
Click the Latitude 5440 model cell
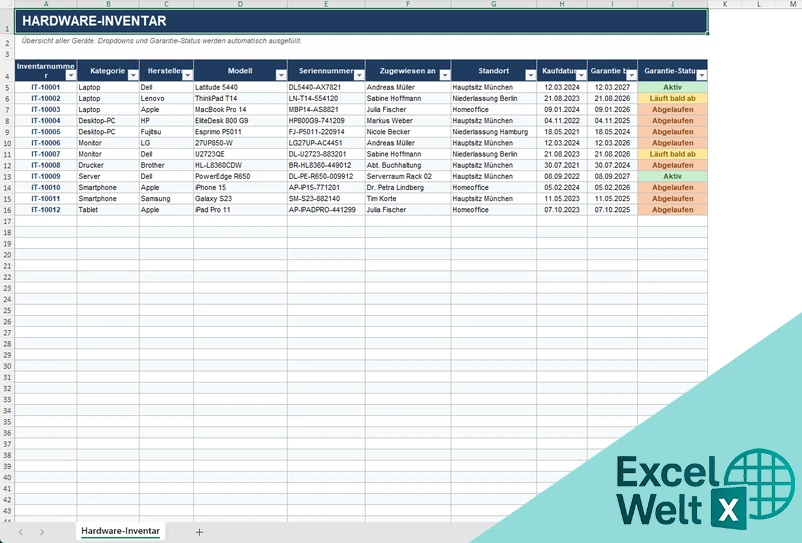(x=240, y=87)
